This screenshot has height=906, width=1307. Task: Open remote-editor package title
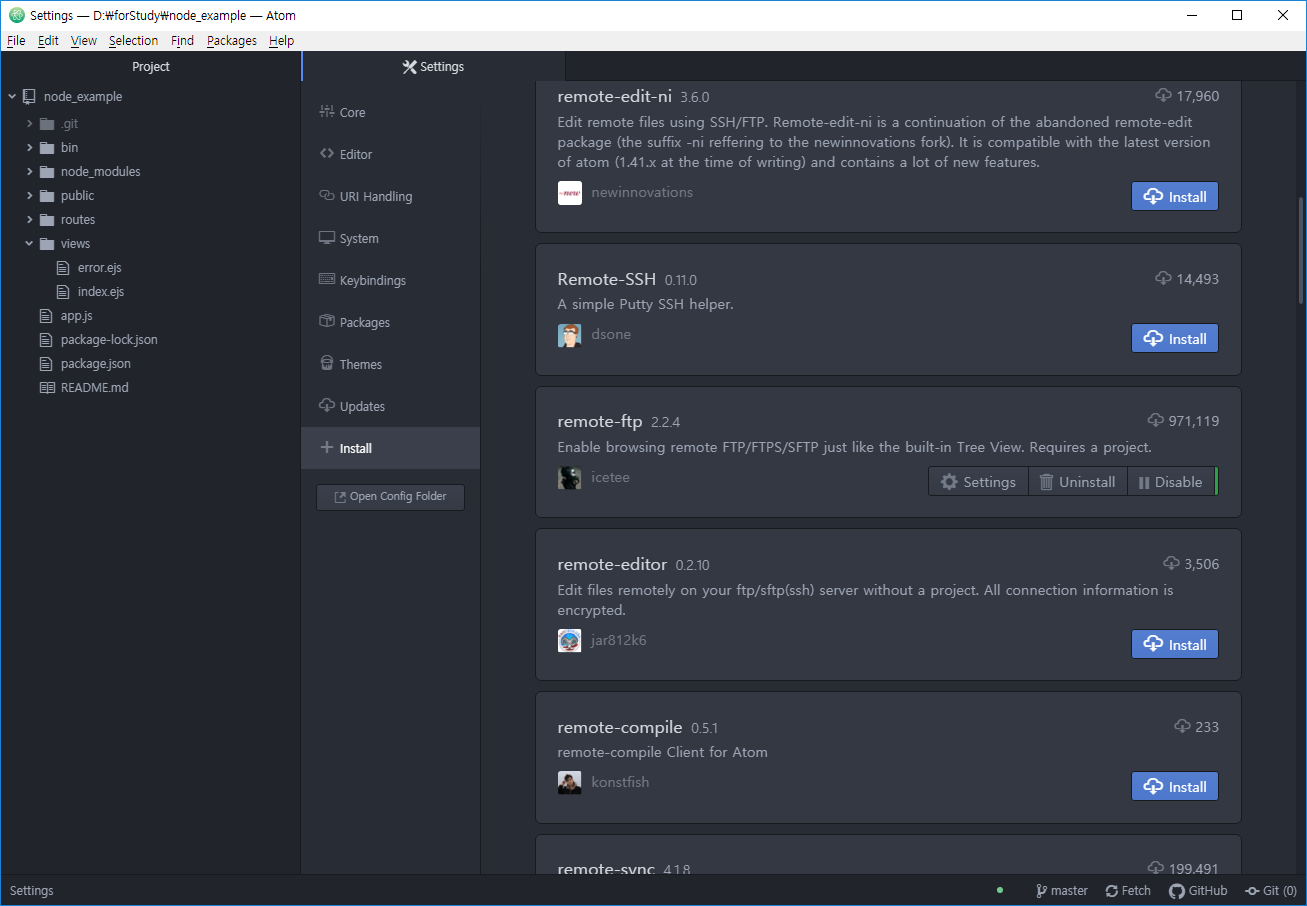pos(612,564)
